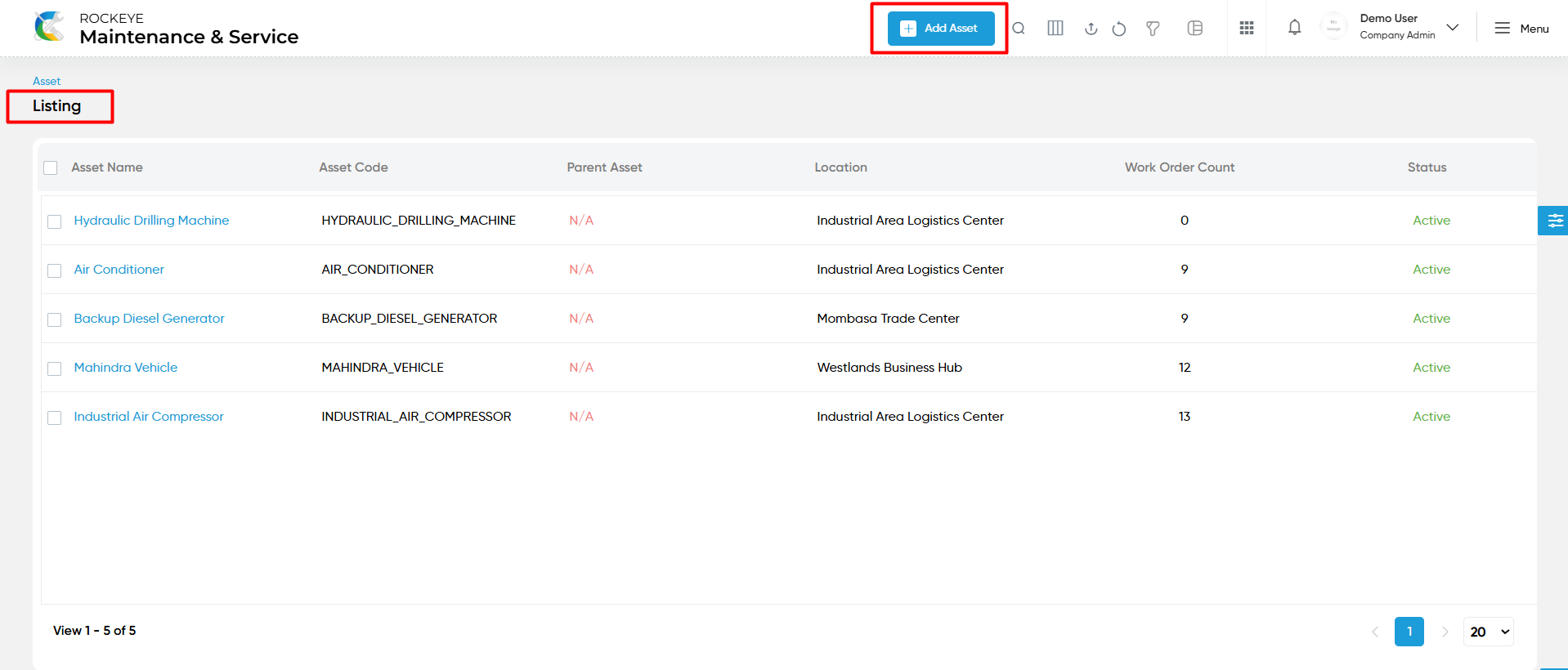The width and height of the screenshot is (1568, 670).
Task: Expand the Demo User account dropdown
Action: (x=1453, y=28)
